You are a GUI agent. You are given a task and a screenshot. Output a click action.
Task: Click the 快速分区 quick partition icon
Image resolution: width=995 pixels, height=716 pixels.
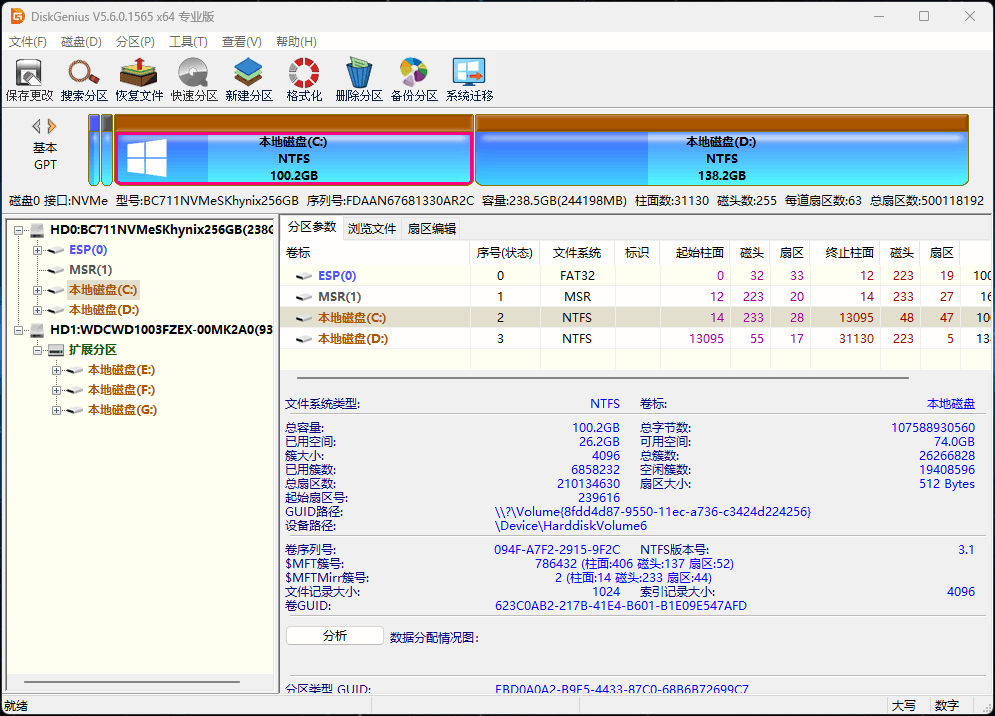tap(194, 79)
